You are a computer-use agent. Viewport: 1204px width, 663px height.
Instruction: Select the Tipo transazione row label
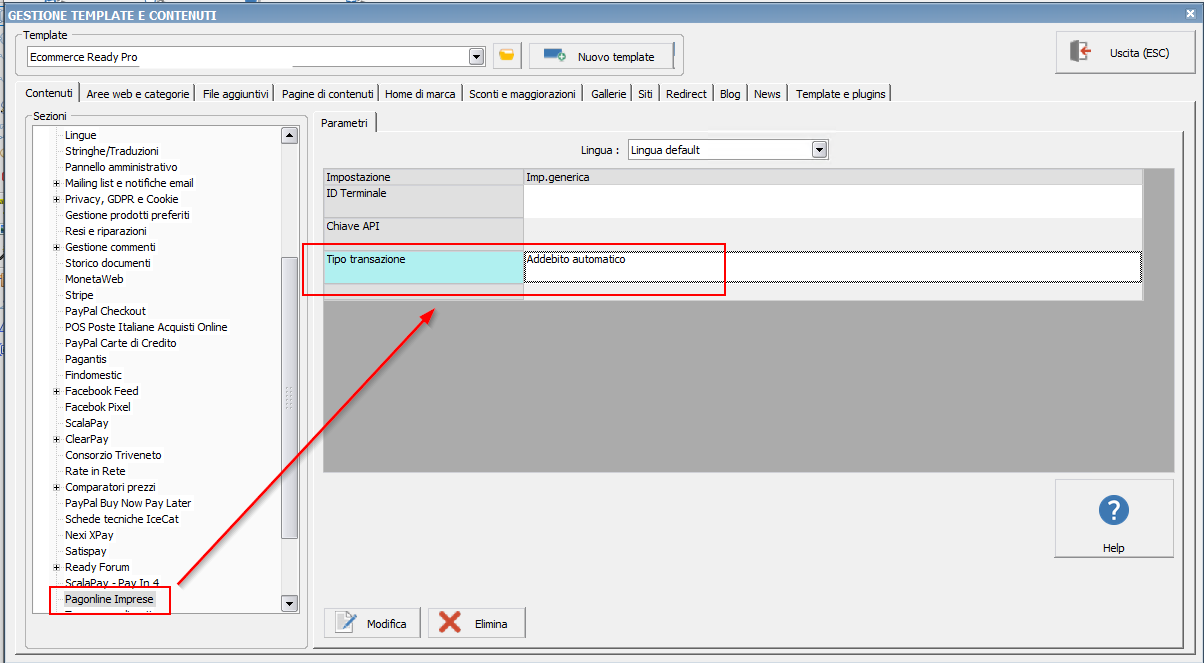tap(423, 266)
